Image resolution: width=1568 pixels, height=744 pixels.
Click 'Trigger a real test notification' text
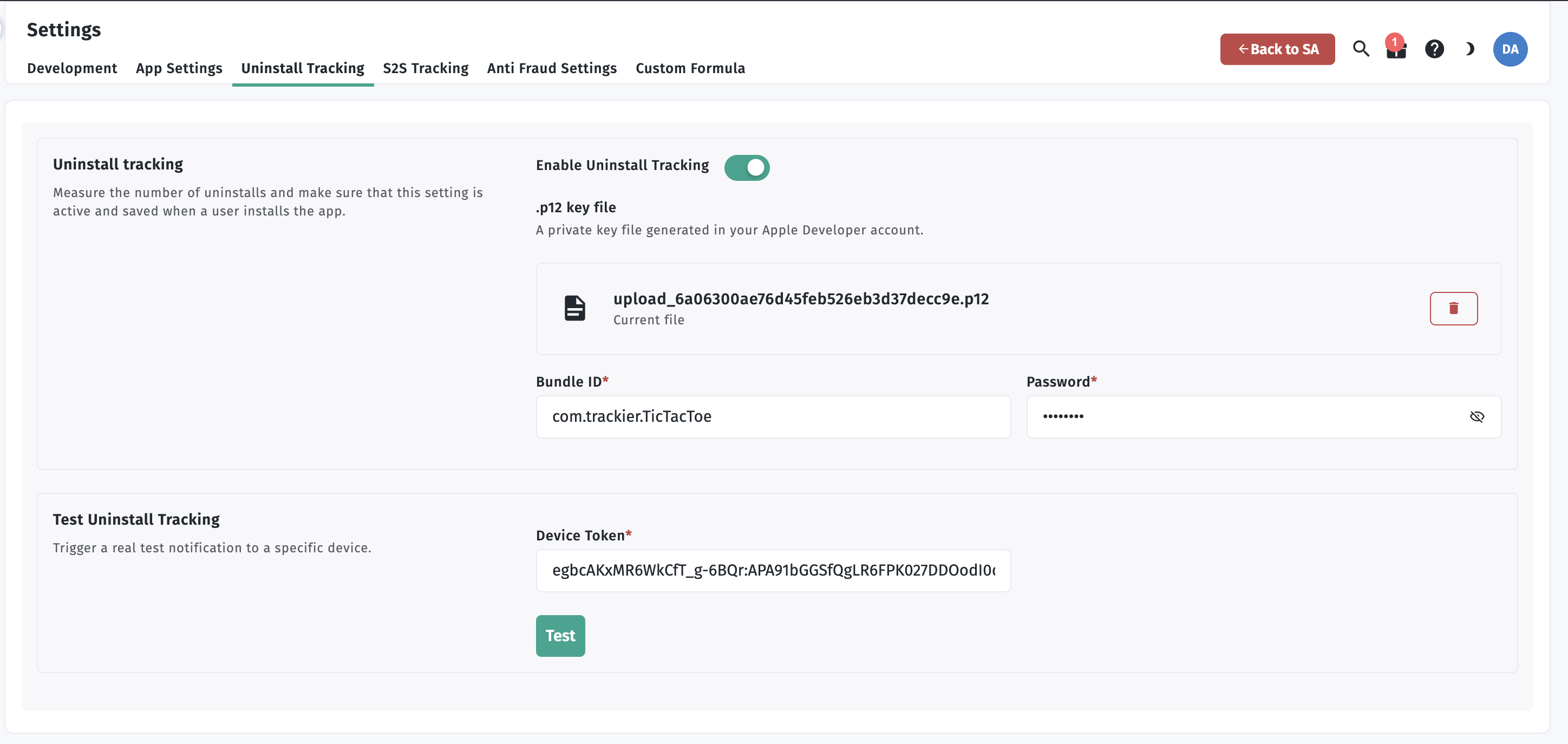(x=212, y=548)
